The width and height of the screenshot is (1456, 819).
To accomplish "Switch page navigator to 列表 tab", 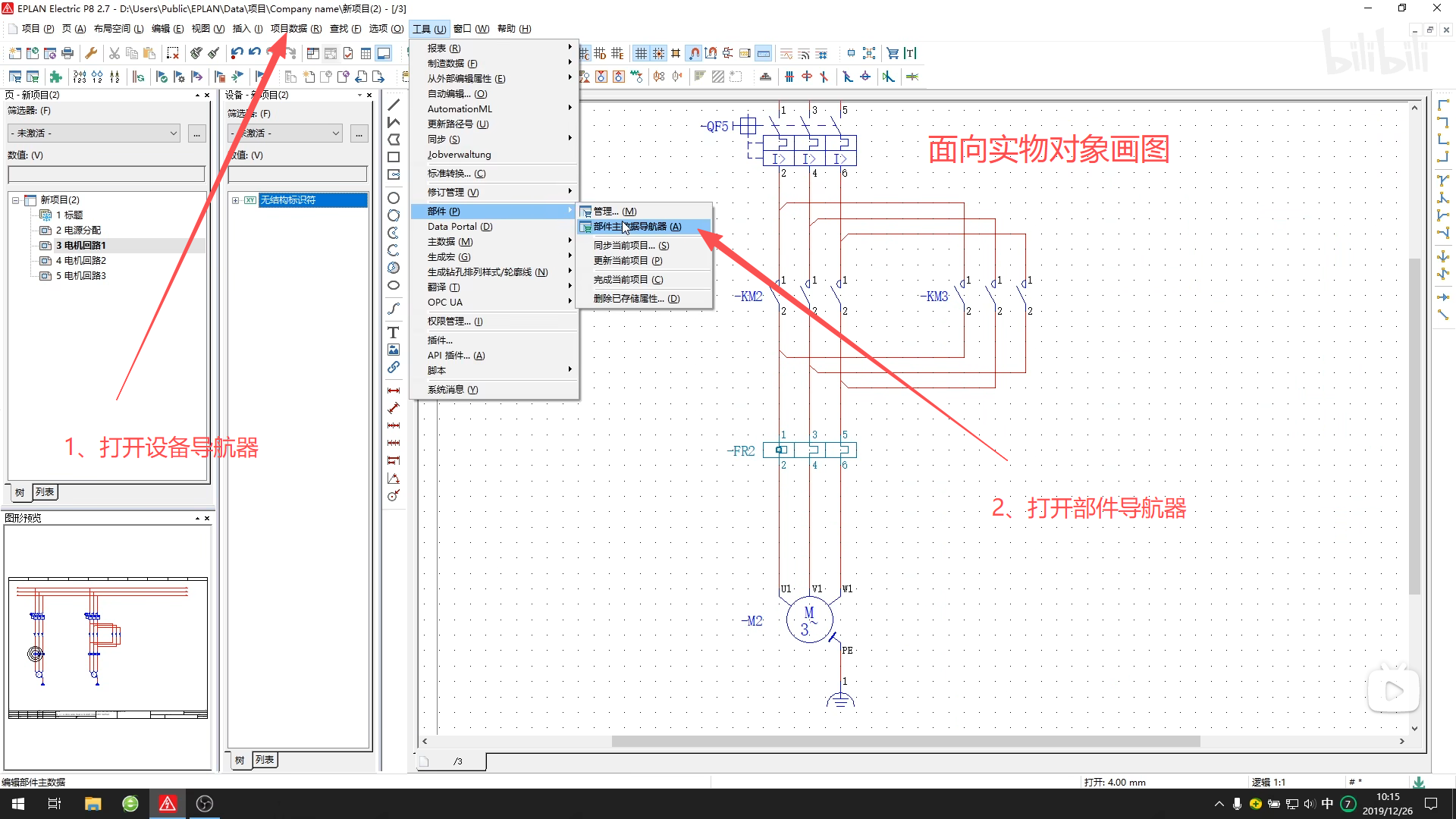I will coord(45,492).
